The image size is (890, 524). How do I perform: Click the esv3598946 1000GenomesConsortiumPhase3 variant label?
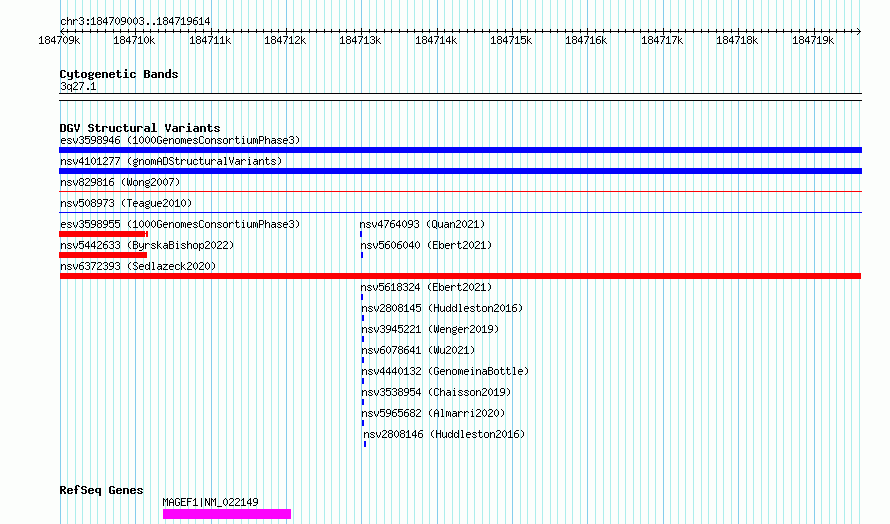180,140
